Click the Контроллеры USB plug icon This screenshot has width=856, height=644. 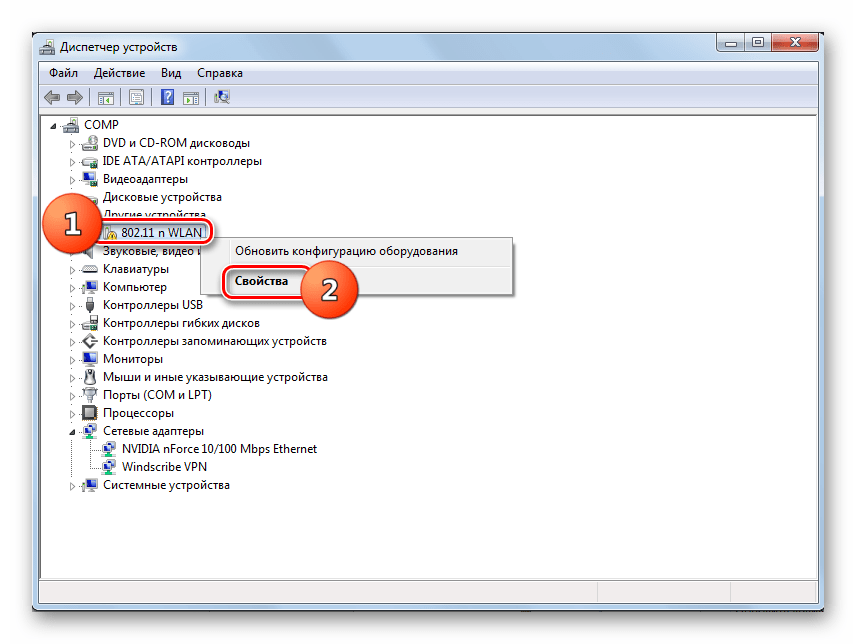(x=90, y=305)
